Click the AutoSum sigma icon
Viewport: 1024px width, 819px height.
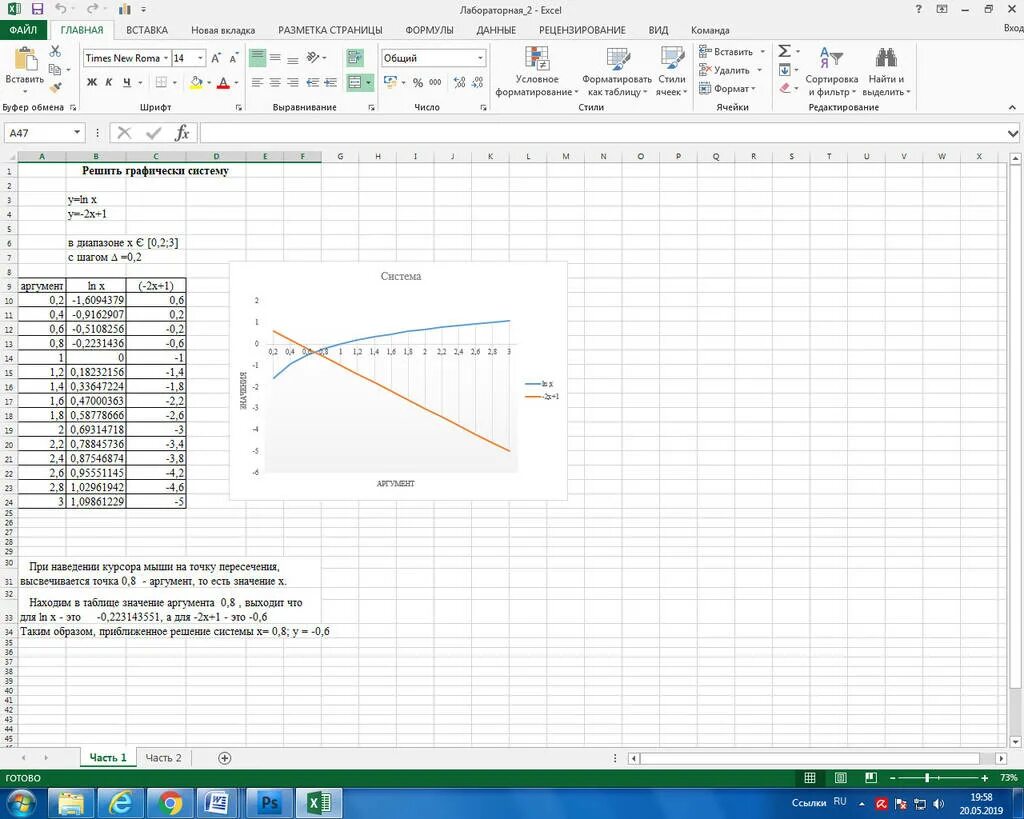tap(785, 51)
